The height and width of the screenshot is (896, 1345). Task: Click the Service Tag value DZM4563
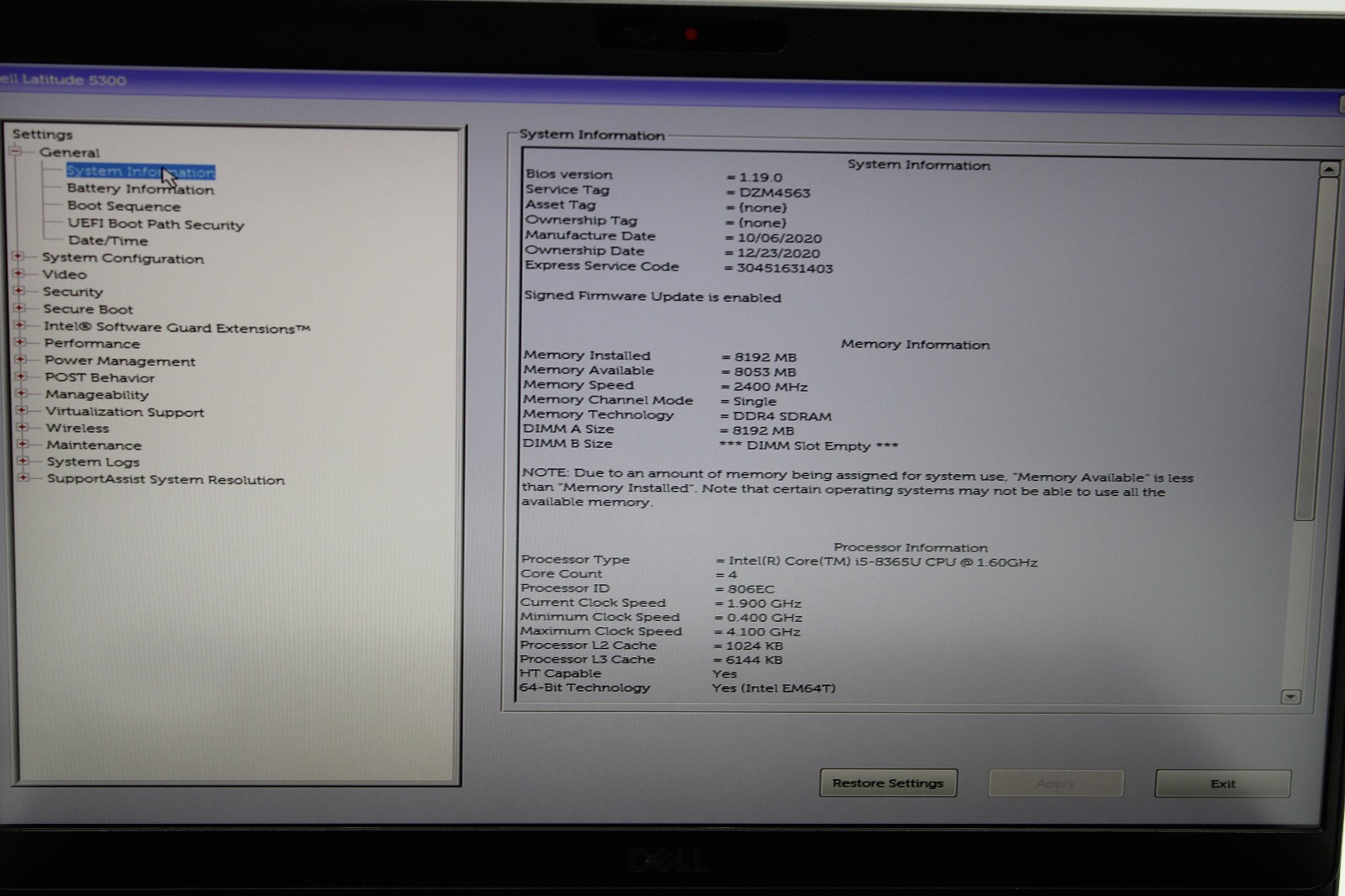coord(775,193)
